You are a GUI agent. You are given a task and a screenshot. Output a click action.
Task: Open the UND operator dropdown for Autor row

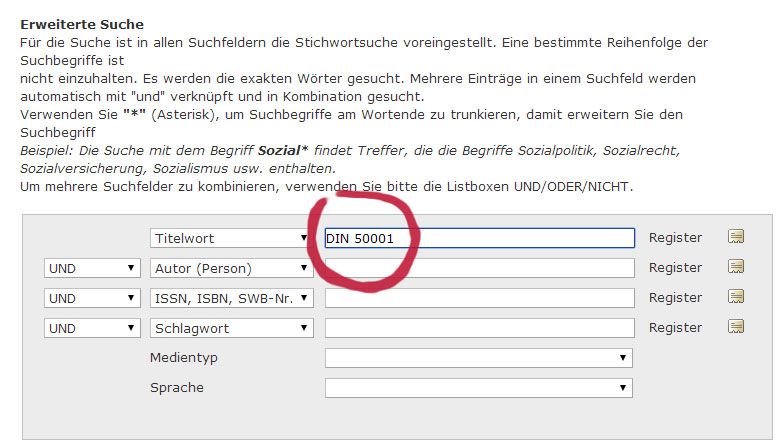92,268
